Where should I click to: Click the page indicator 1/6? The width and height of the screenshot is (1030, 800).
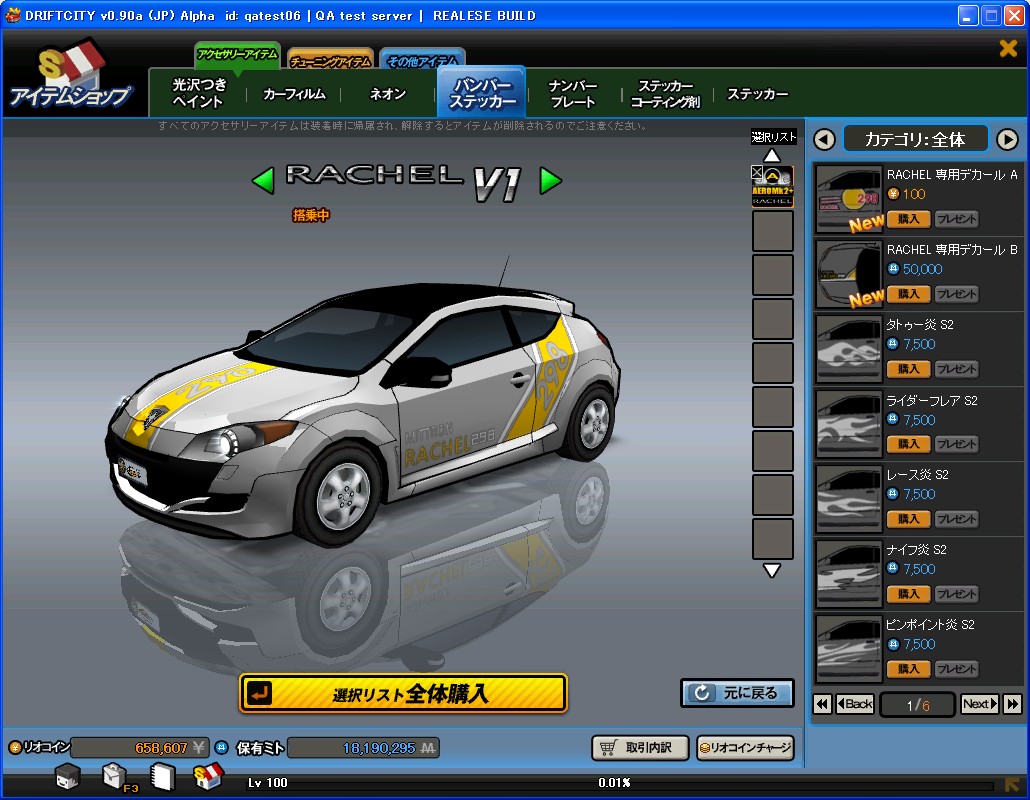coord(917,705)
